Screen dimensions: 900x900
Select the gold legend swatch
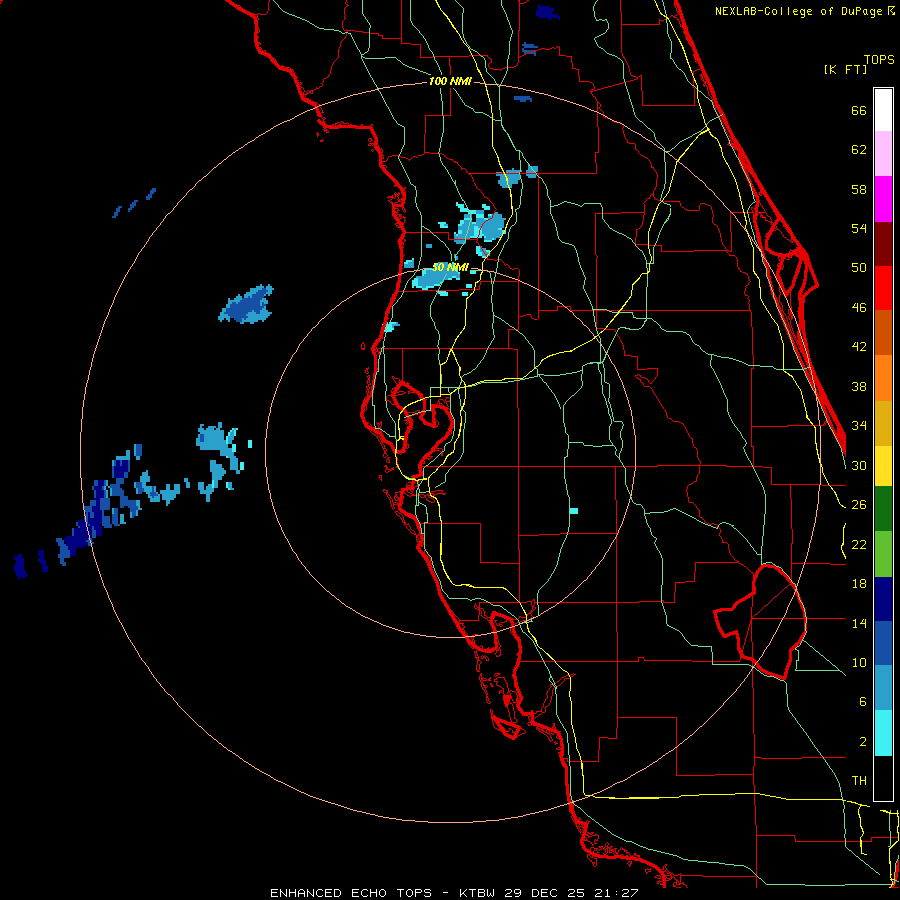click(x=883, y=423)
